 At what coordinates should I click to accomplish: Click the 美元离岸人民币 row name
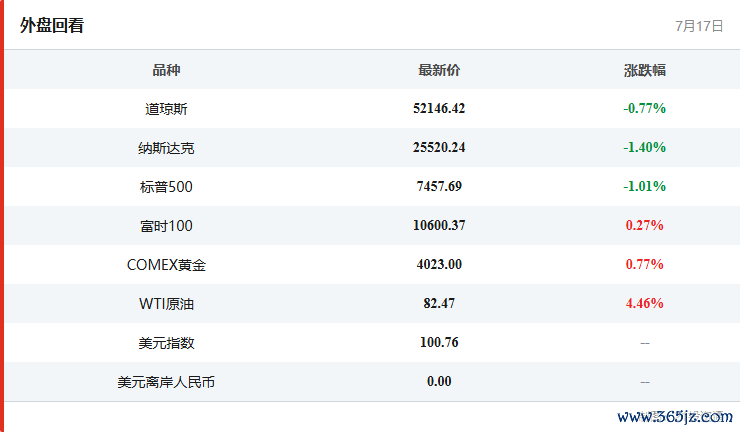166,382
